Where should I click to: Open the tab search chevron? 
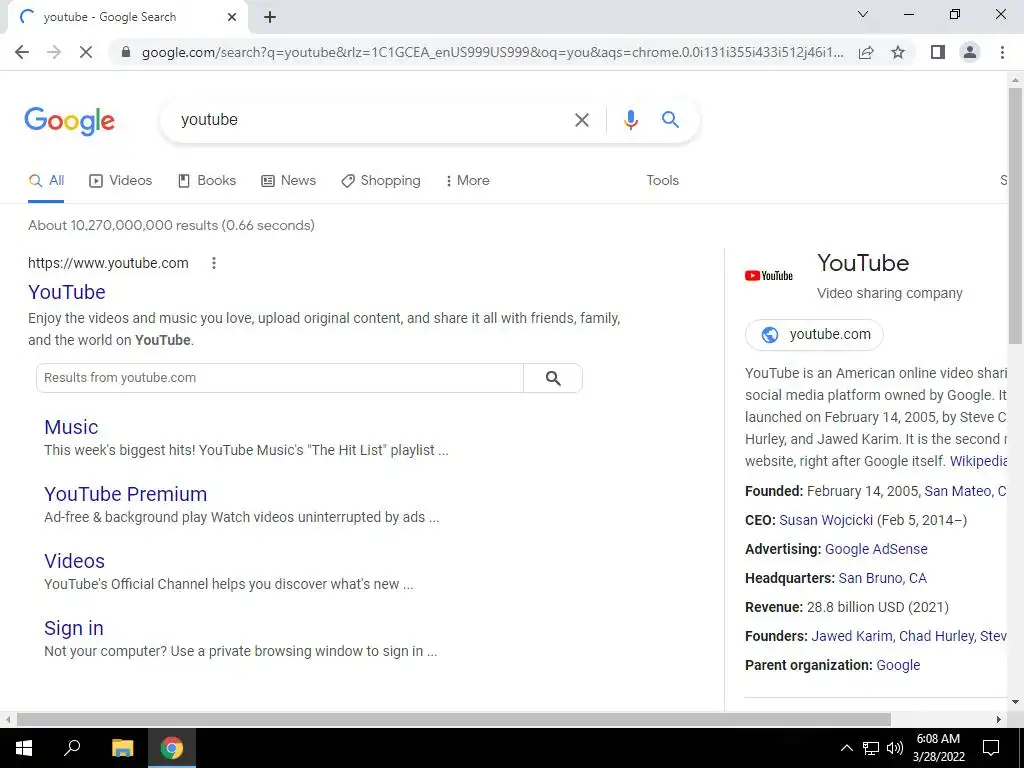click(863, 14)
